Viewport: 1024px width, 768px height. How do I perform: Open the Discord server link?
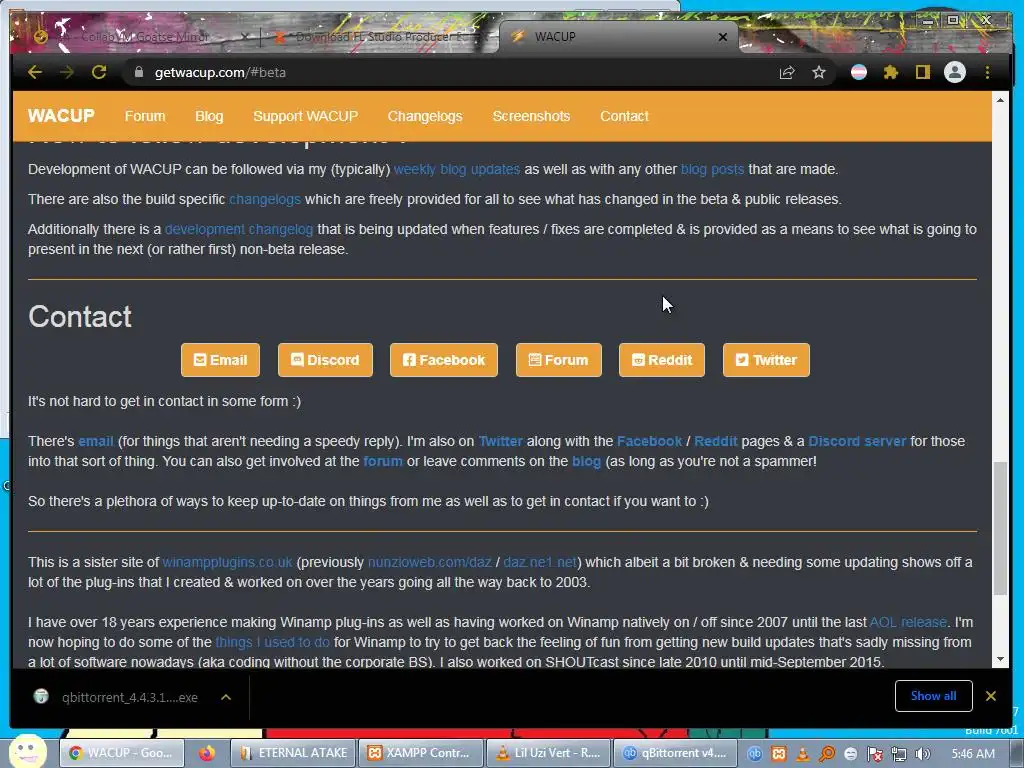pos(857,441)
